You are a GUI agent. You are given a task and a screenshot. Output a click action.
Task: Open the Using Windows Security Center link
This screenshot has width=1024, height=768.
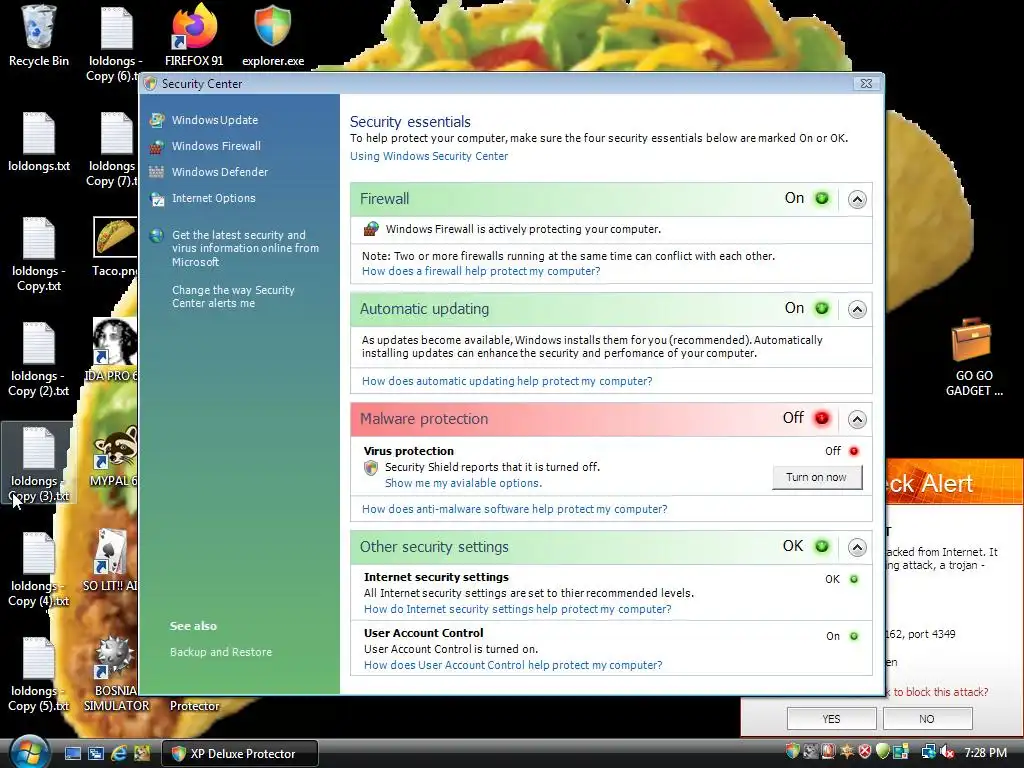(429, 156)
